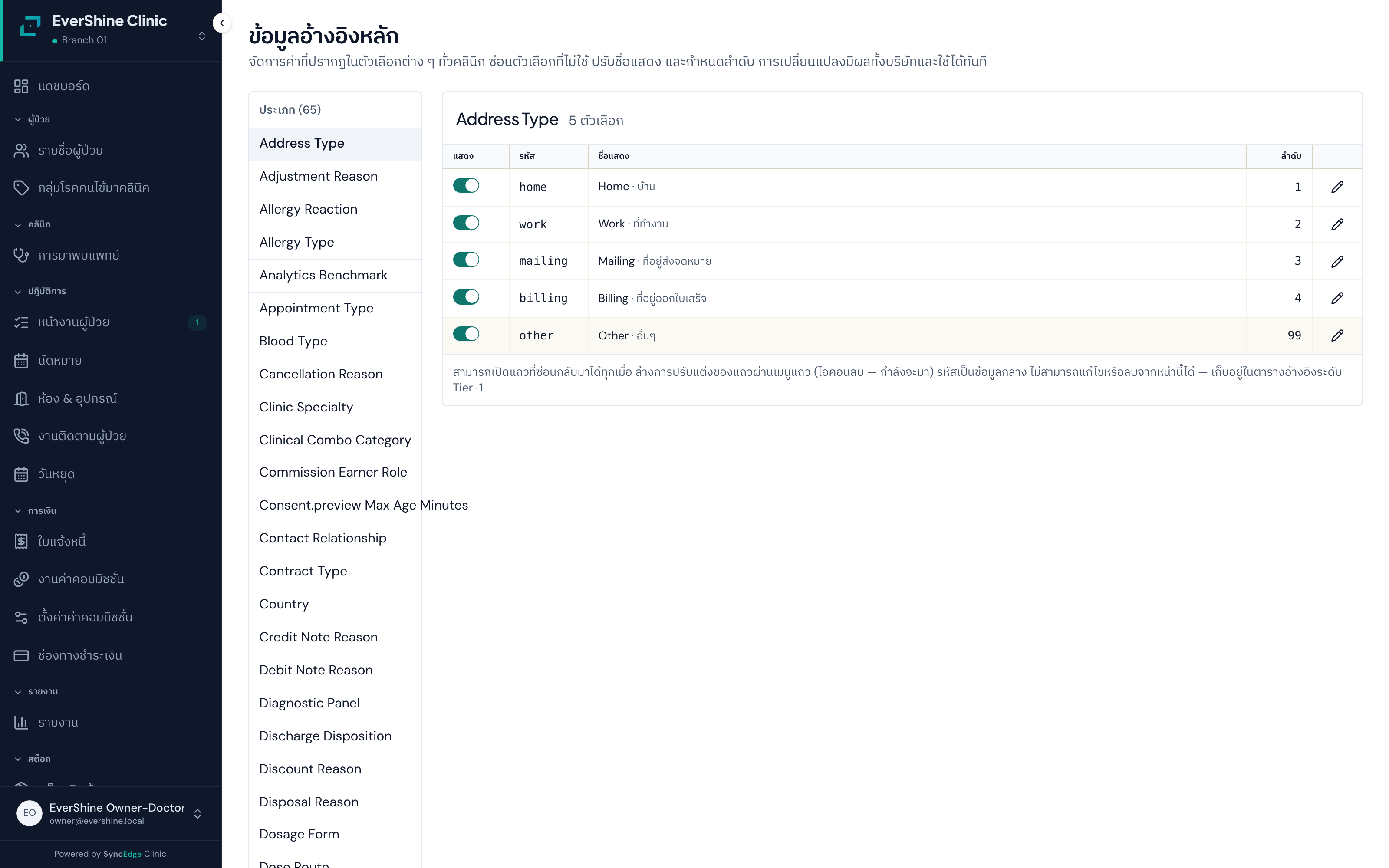This screenshot has width=1389, height=868.
Task: Collapse the สต็อก sidebar section
Action: click(33, 759)
